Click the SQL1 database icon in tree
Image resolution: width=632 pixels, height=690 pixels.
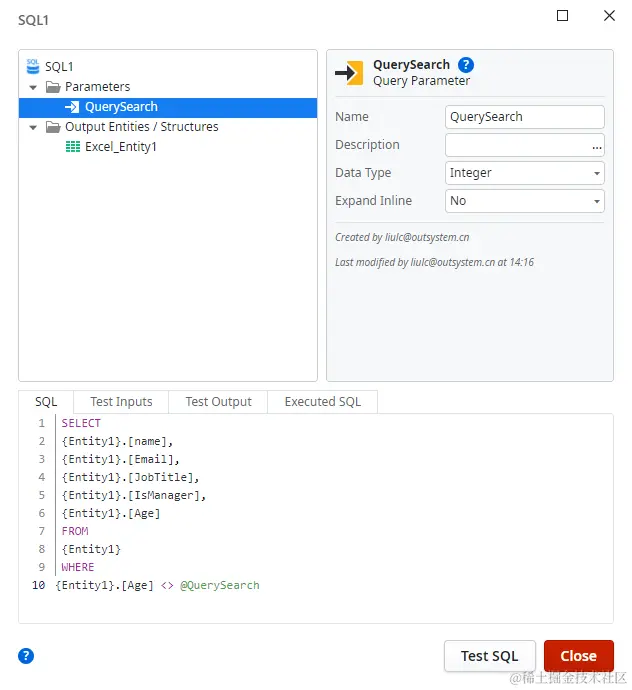click(x=33, y=66)
